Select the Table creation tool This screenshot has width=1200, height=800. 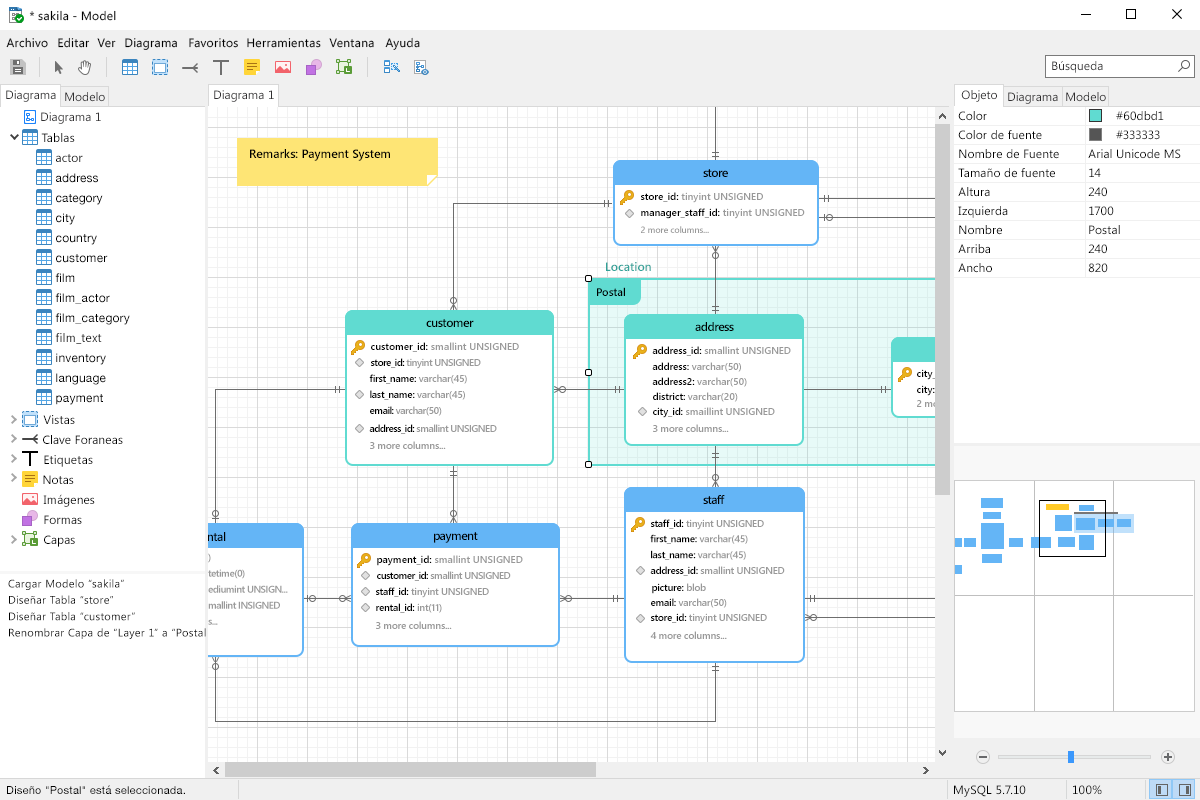[x=130, y=66]
